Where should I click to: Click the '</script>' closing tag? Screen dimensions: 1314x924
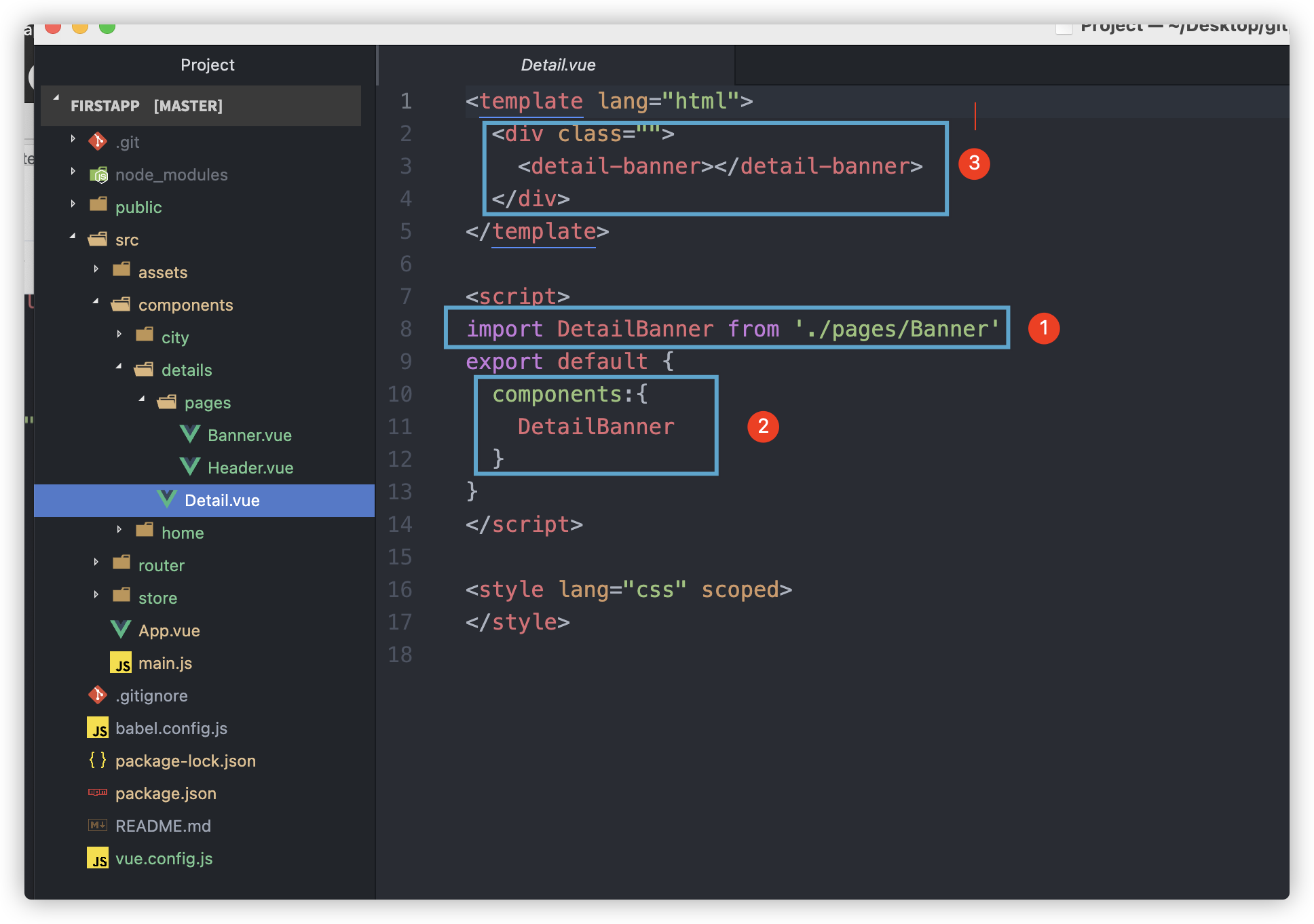pyautogui.click(x=524, y=524)
